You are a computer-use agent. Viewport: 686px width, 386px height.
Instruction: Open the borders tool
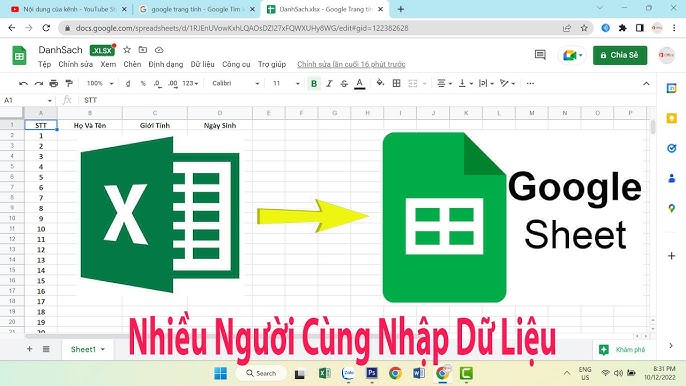396,83
